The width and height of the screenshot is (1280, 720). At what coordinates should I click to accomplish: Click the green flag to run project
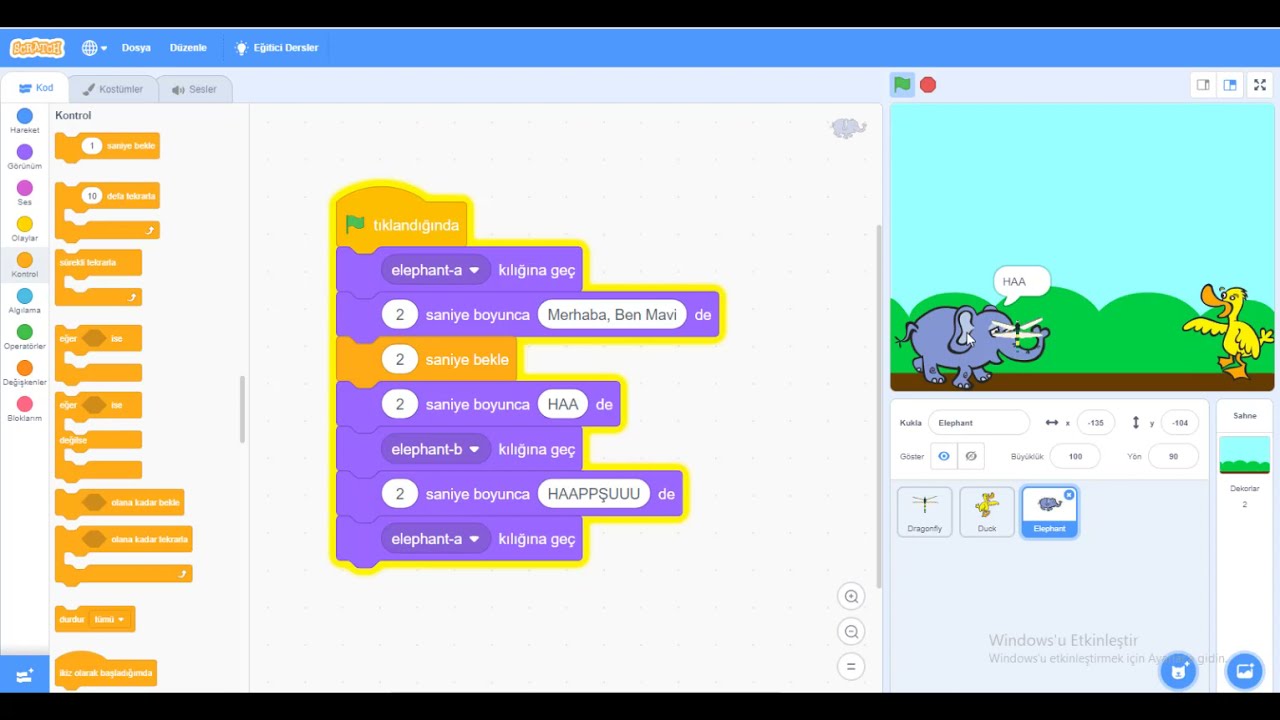(x=902, y=85)
